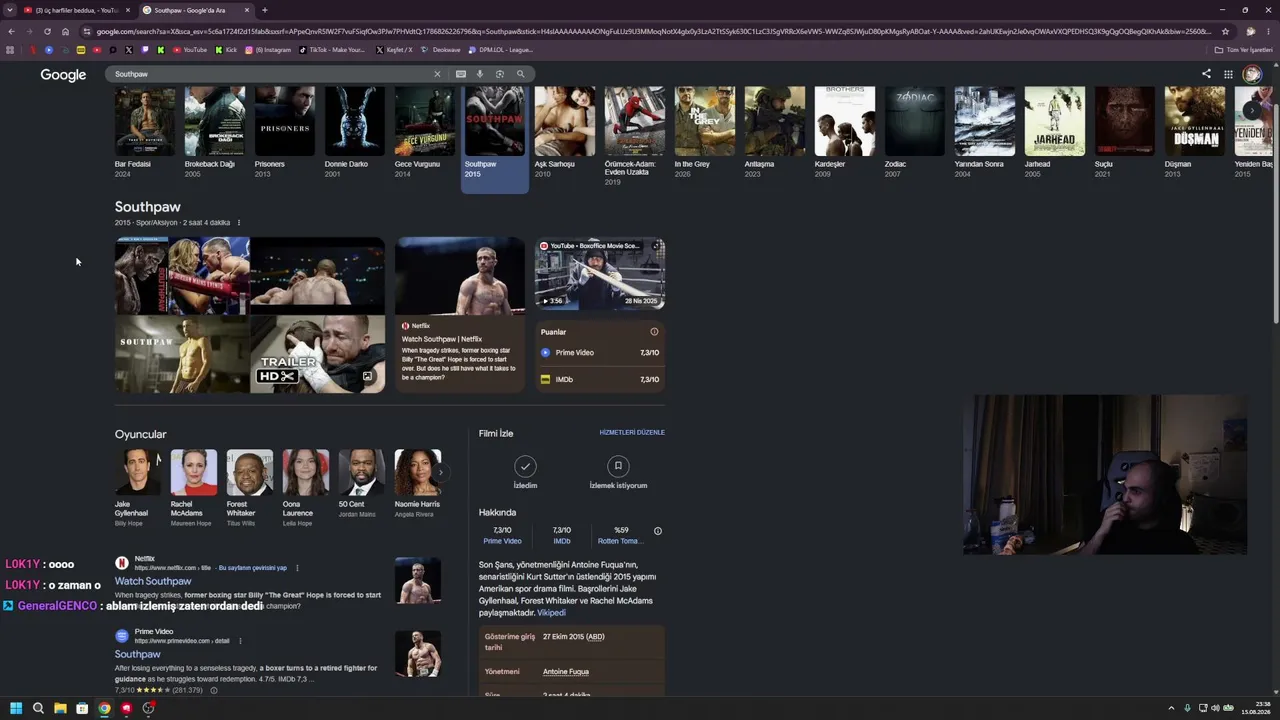Select the Zodiac movie poster

pyautogui.click(x=915, y=121)
